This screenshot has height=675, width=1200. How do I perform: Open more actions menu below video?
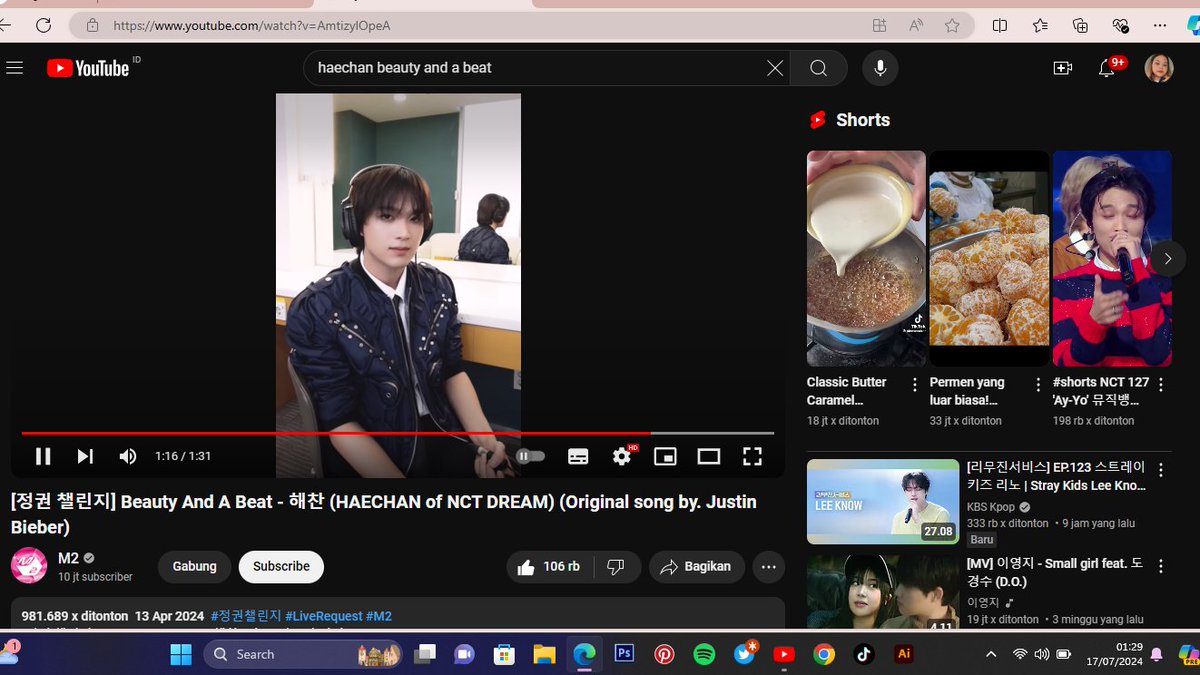tap(768, 566)
